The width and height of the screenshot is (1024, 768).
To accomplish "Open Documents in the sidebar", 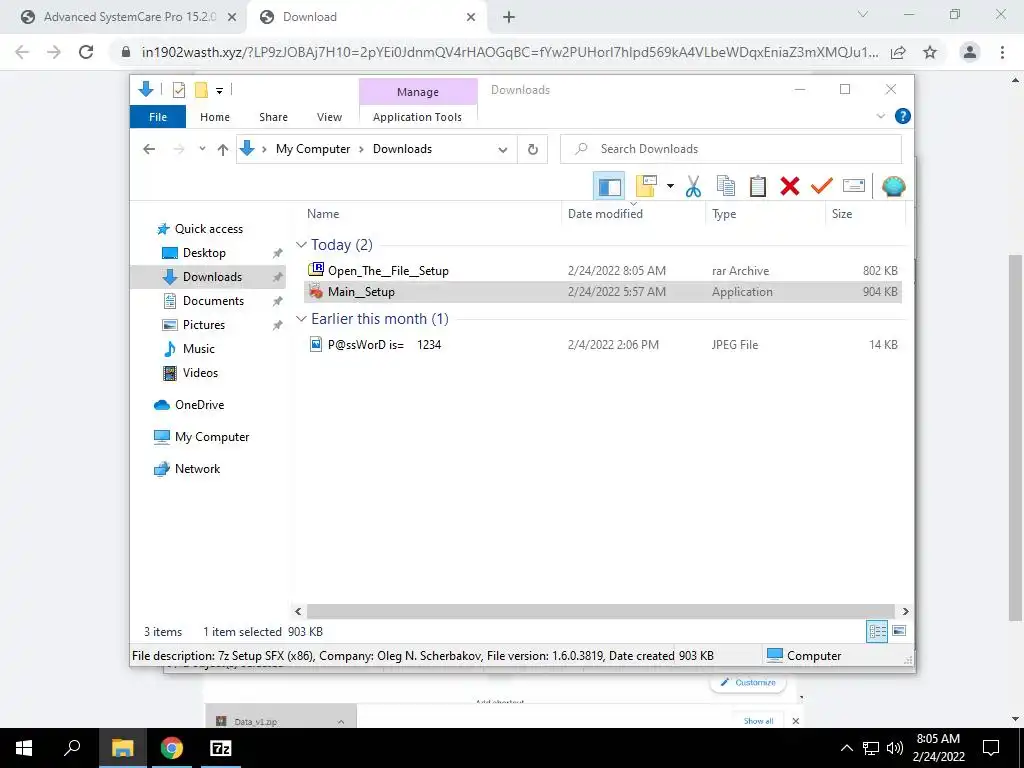I will pos(213,301).
